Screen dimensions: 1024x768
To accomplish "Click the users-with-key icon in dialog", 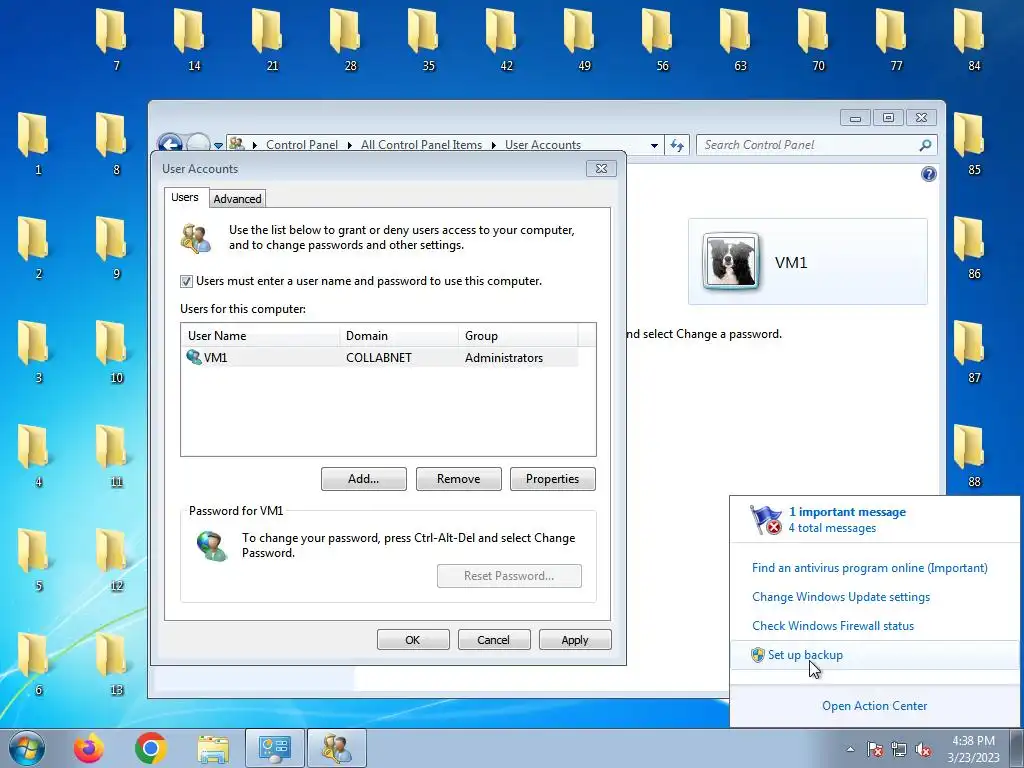I will (196, 238).
